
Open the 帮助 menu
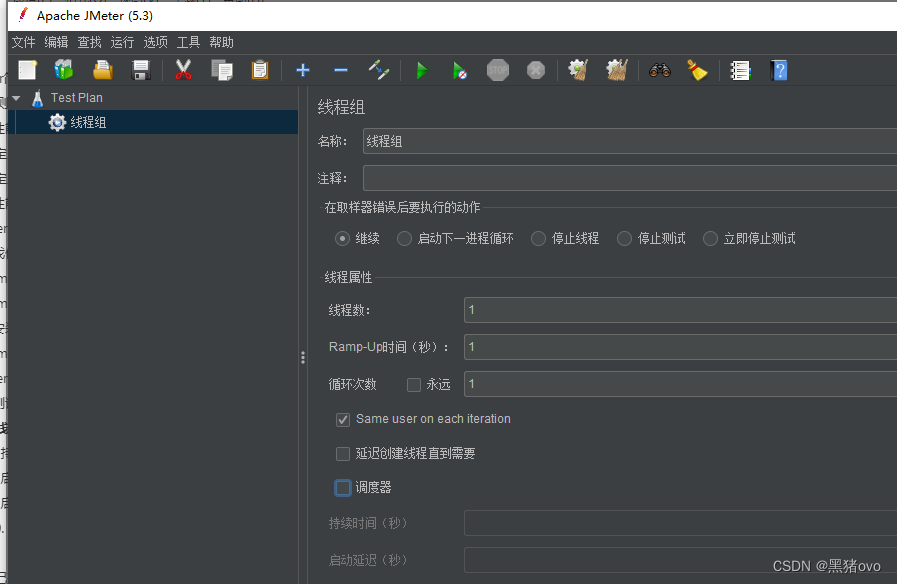(221, 42)
